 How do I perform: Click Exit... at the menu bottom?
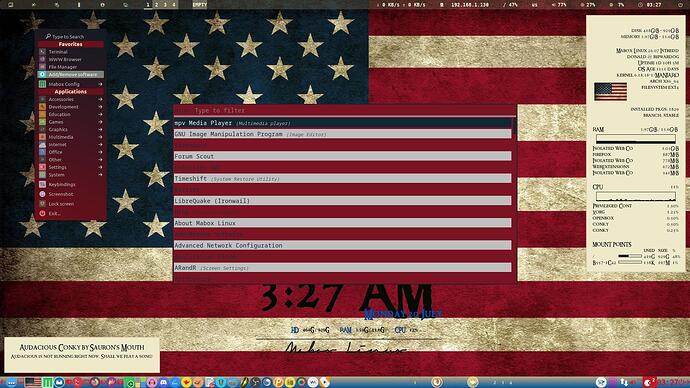click(x=70, y=213)
